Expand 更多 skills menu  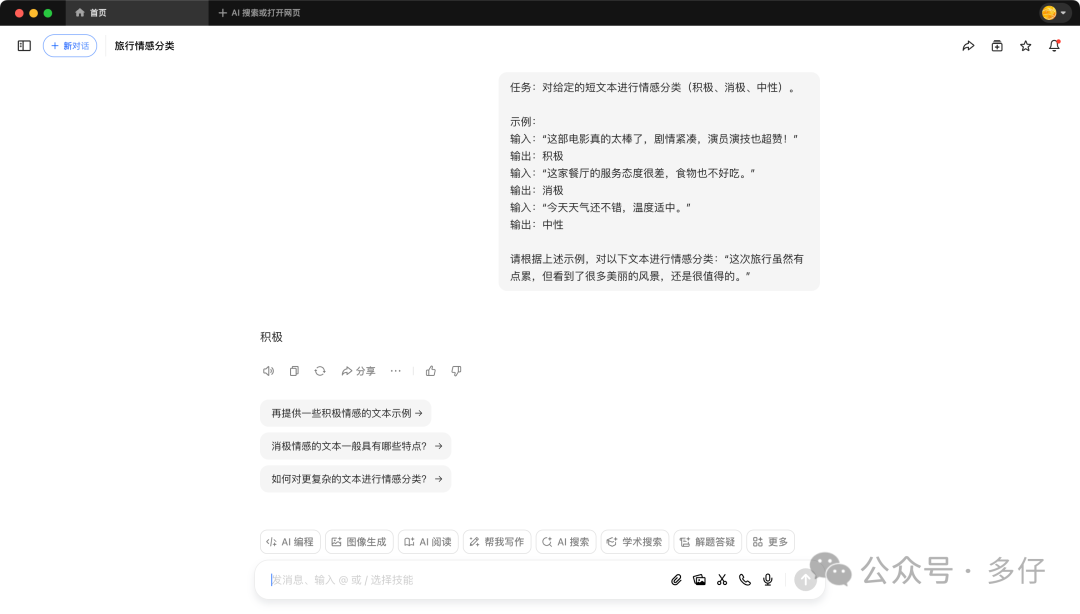click(770, 542)
